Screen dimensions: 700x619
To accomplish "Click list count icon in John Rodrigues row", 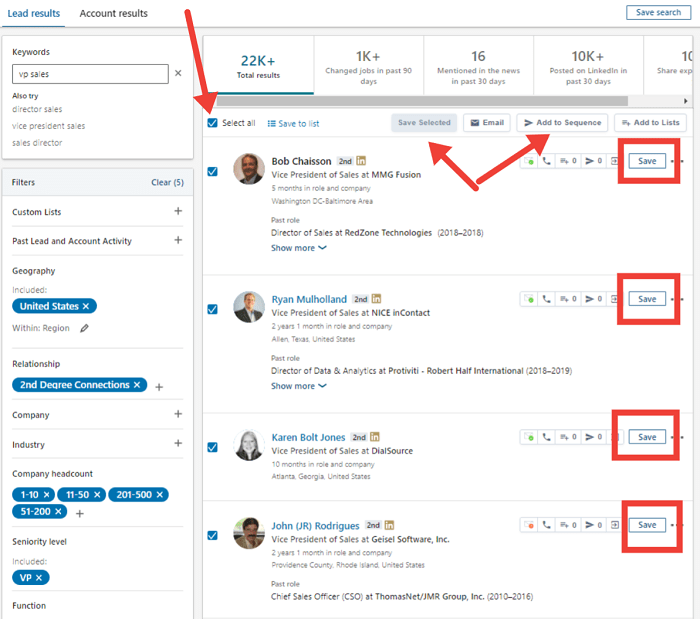I will click(x=565, y=525).
